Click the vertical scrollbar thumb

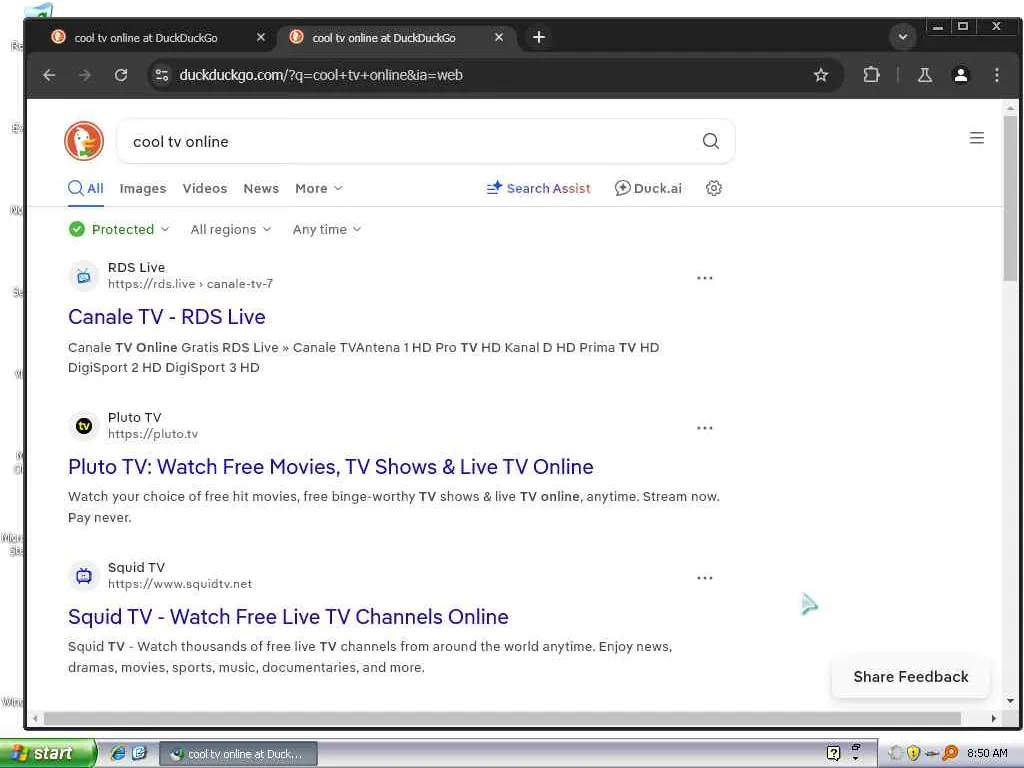[x=1010, y=198]
